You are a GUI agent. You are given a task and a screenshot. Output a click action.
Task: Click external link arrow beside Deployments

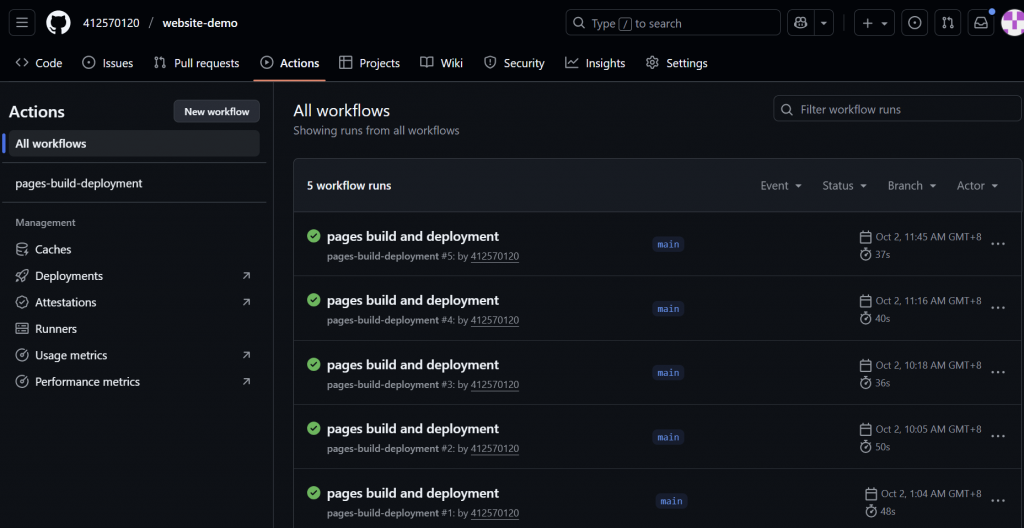(x=246, y=276)
